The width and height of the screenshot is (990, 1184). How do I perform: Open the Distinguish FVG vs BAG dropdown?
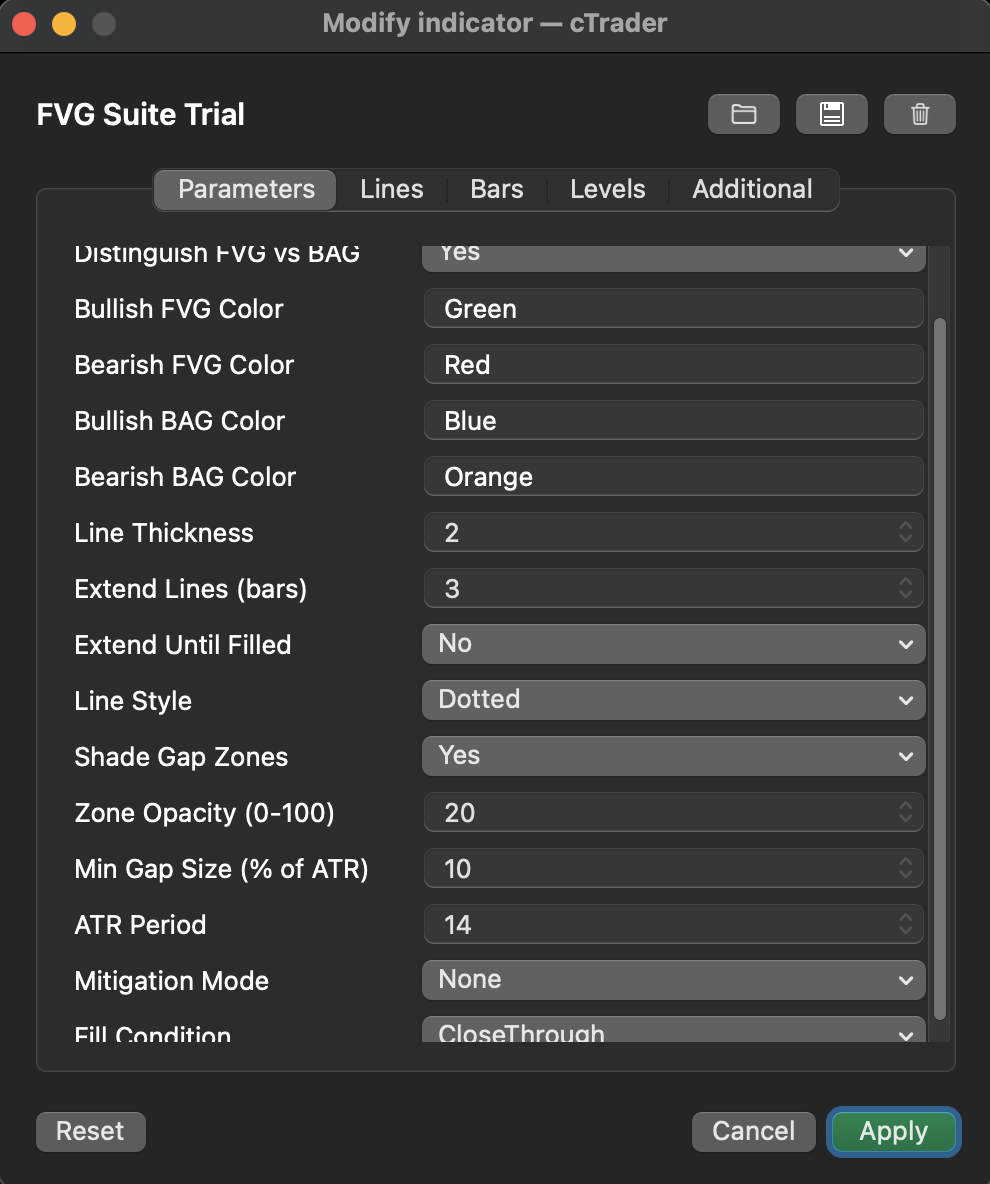pyautogui.click(x=672, y=253)
